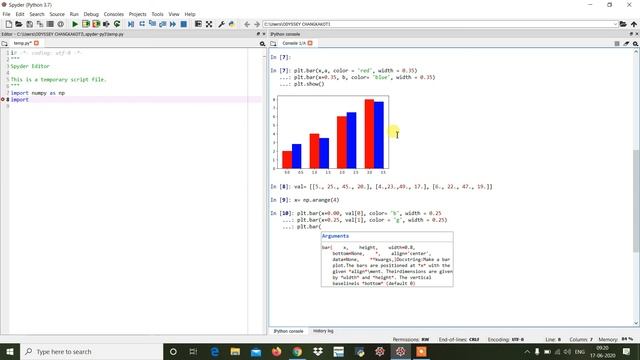Switch to the IPython console bottom tab

(x=288, y=331)
